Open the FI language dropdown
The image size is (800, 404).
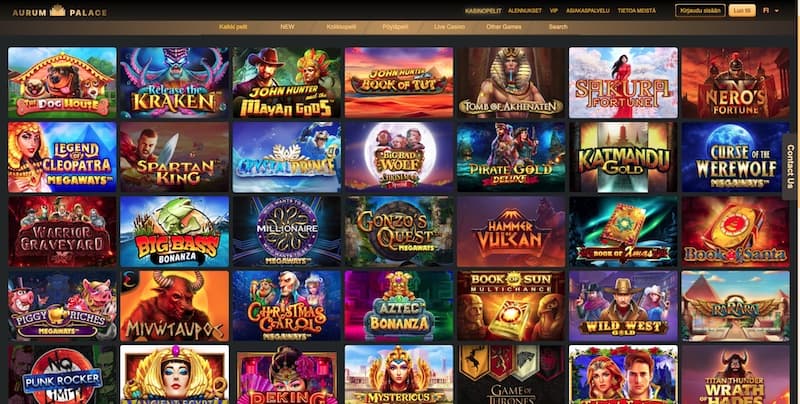(771, 11)
